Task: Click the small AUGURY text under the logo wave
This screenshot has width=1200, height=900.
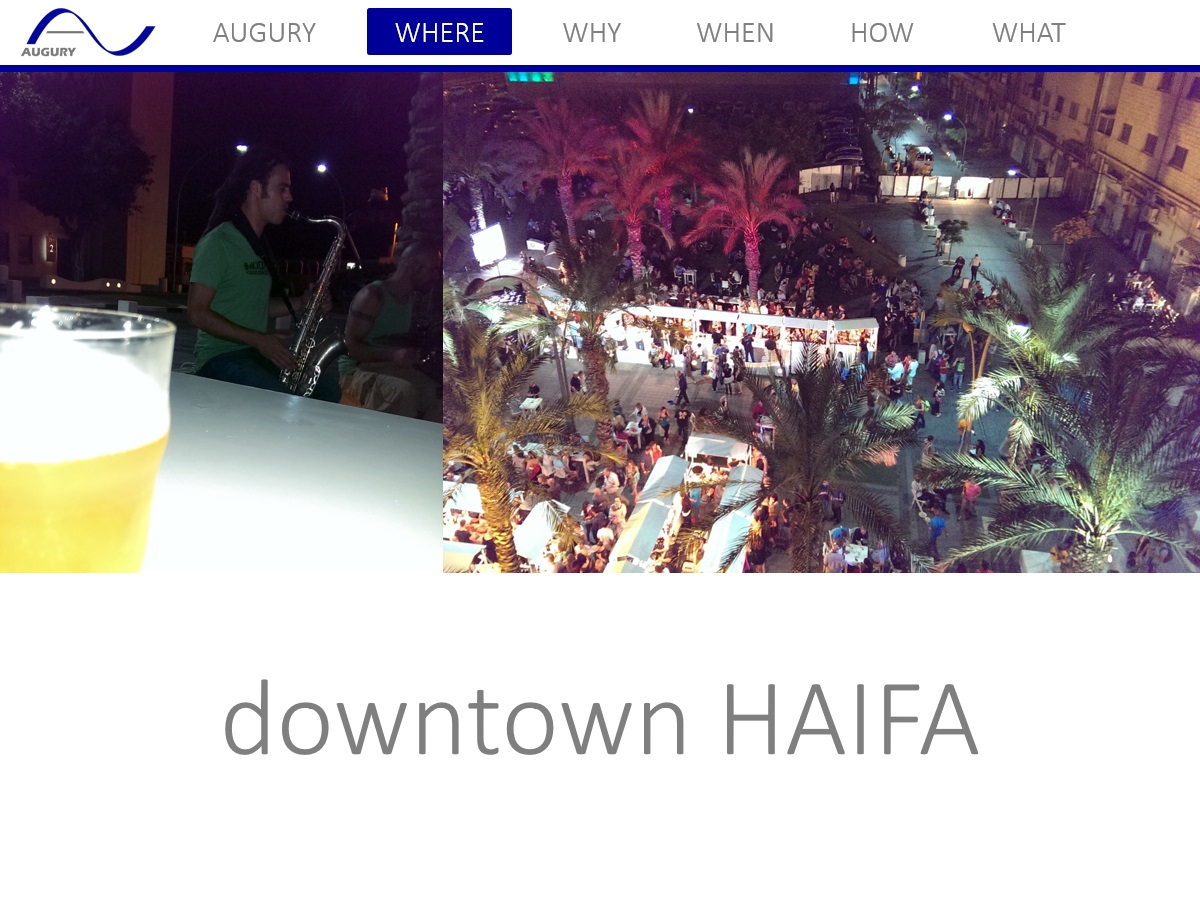Action: [48, 52]
